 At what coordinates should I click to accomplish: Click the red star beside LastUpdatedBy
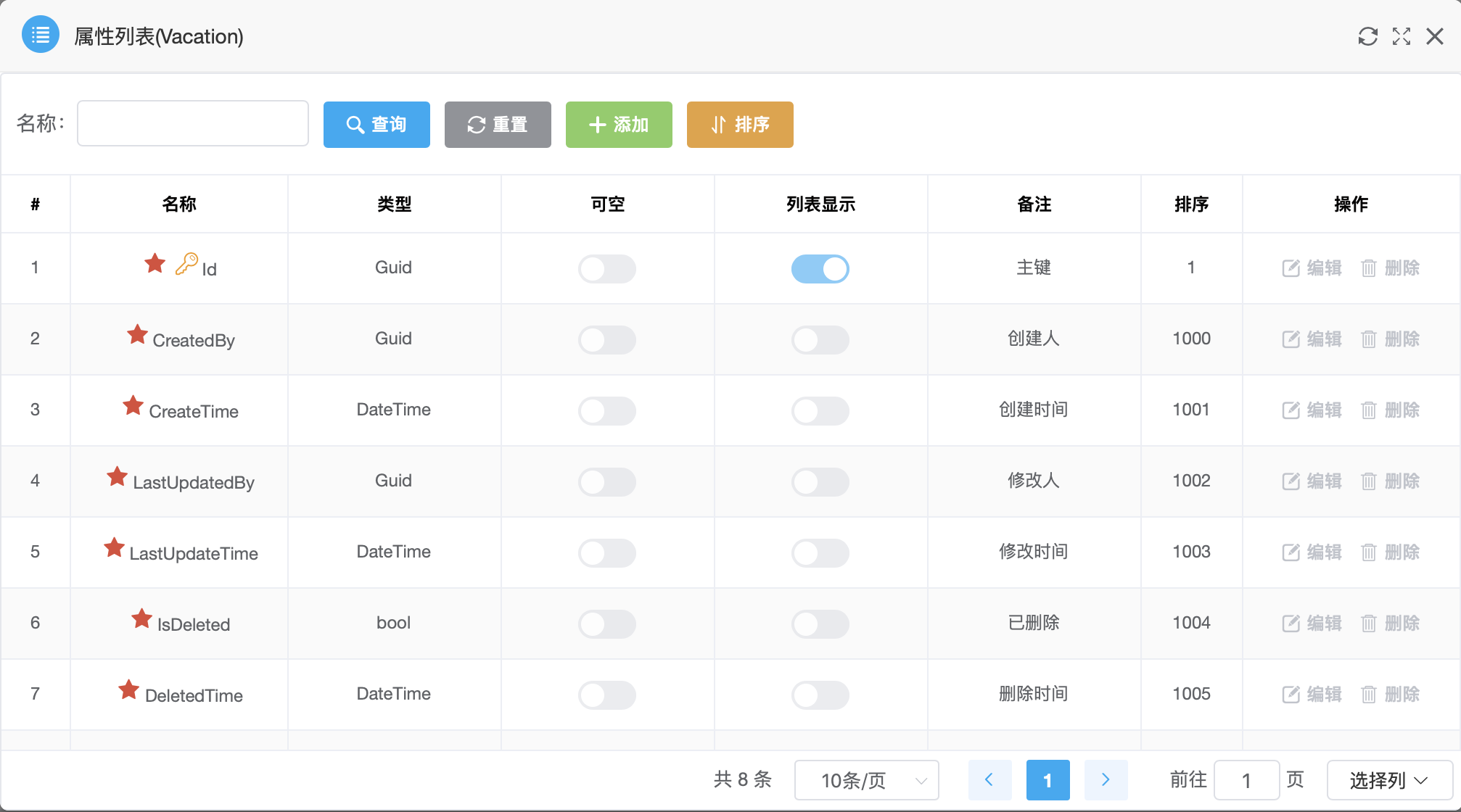117,477
